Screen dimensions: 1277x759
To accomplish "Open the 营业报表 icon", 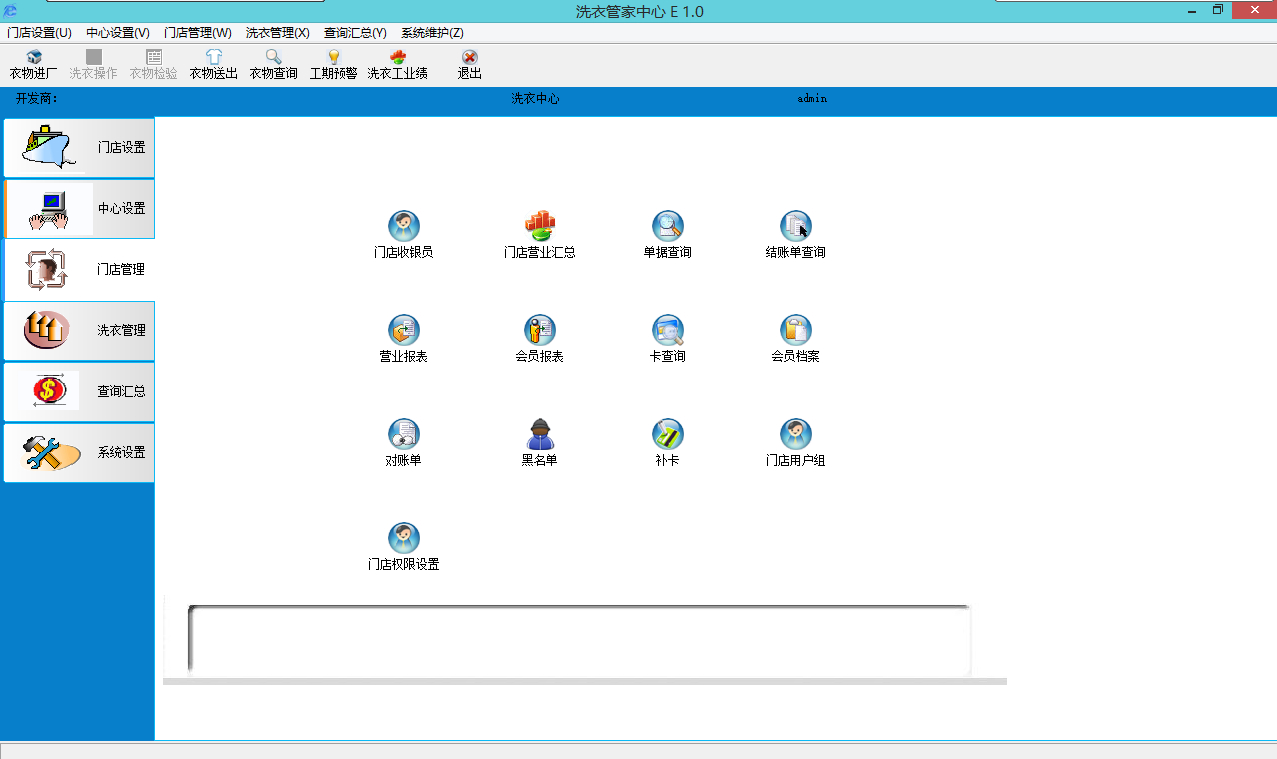I will 403,330.
